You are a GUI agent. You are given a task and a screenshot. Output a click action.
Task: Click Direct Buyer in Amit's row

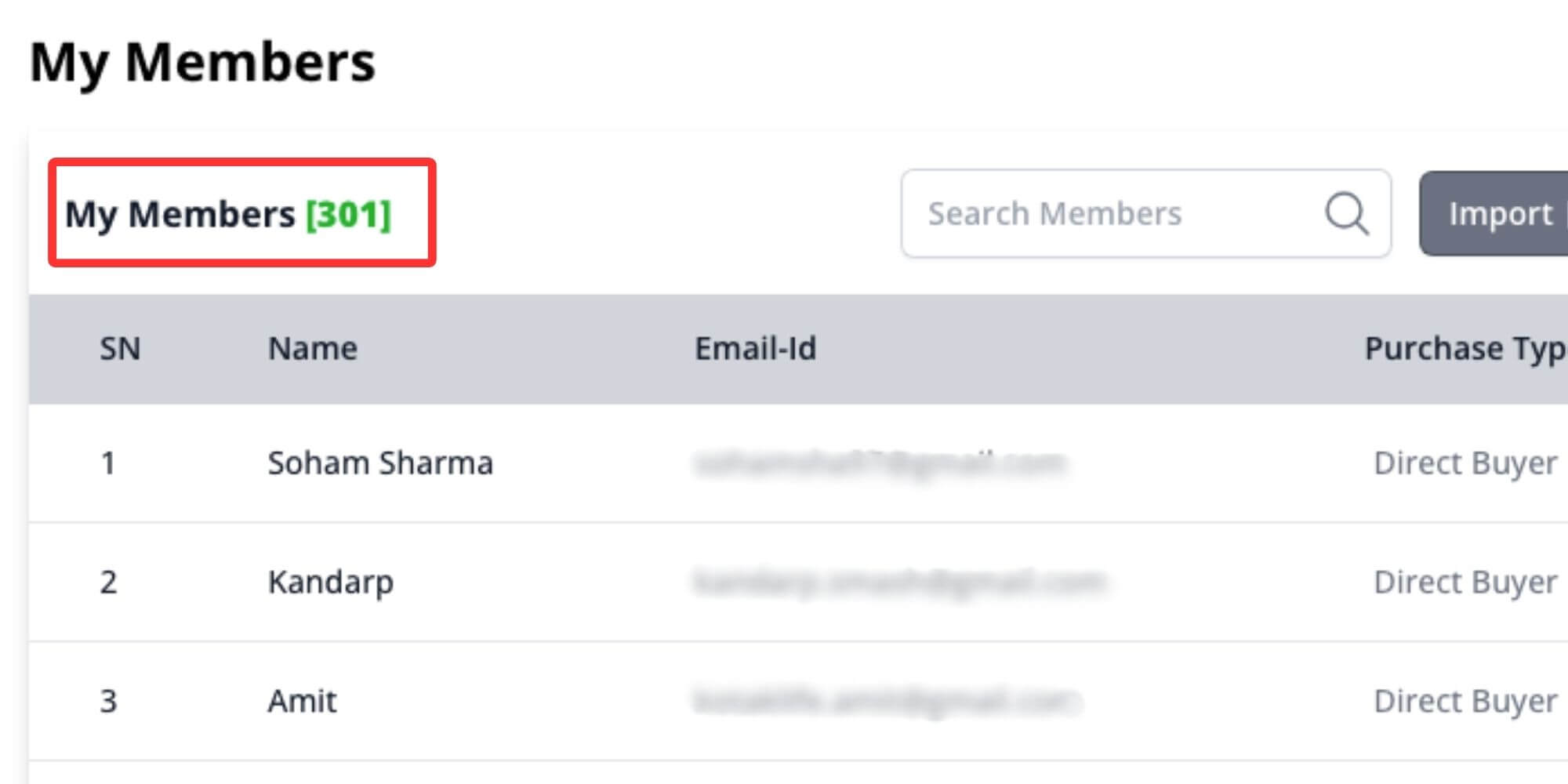tap(1465, 701)
